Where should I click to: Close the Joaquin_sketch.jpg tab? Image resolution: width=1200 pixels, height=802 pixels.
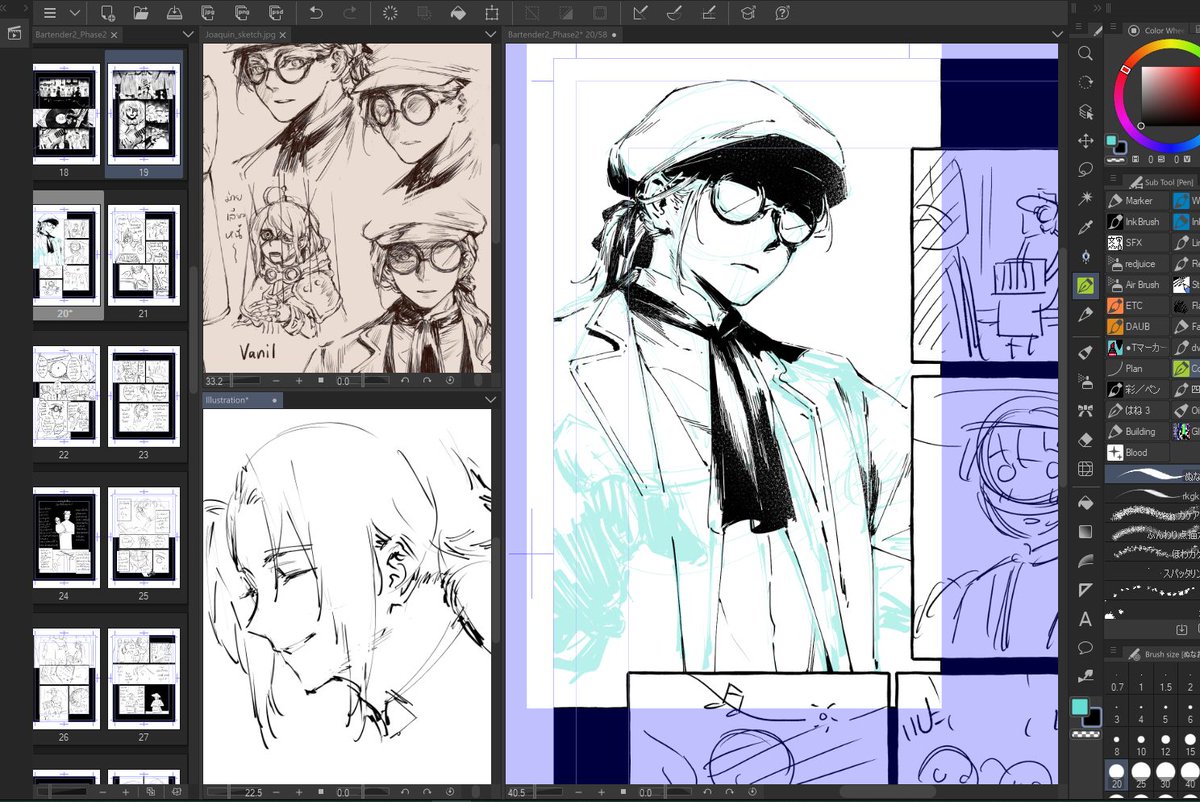point(284,34)
